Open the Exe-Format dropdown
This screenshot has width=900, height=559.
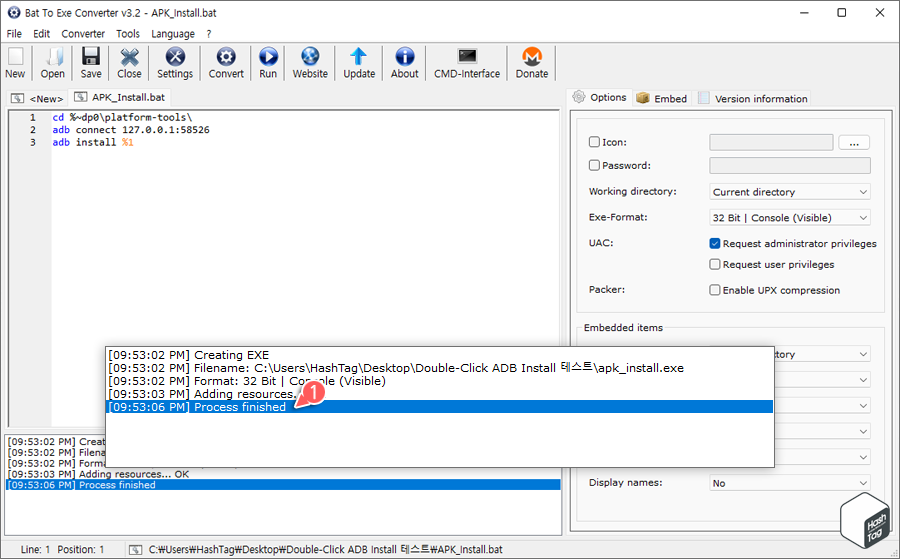[x=790, y=218]
